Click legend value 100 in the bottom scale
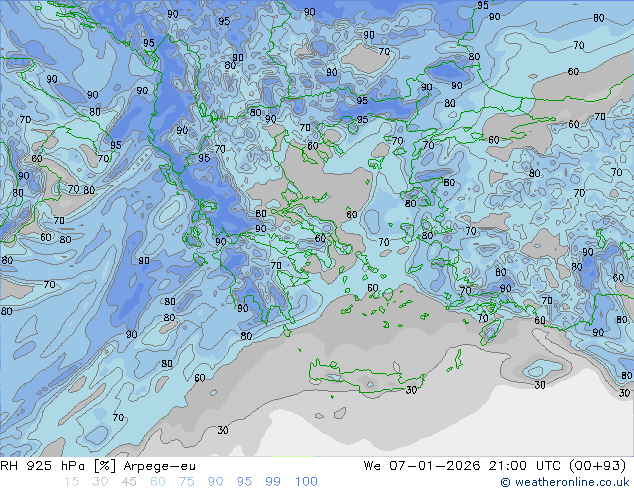 (306, 482)
